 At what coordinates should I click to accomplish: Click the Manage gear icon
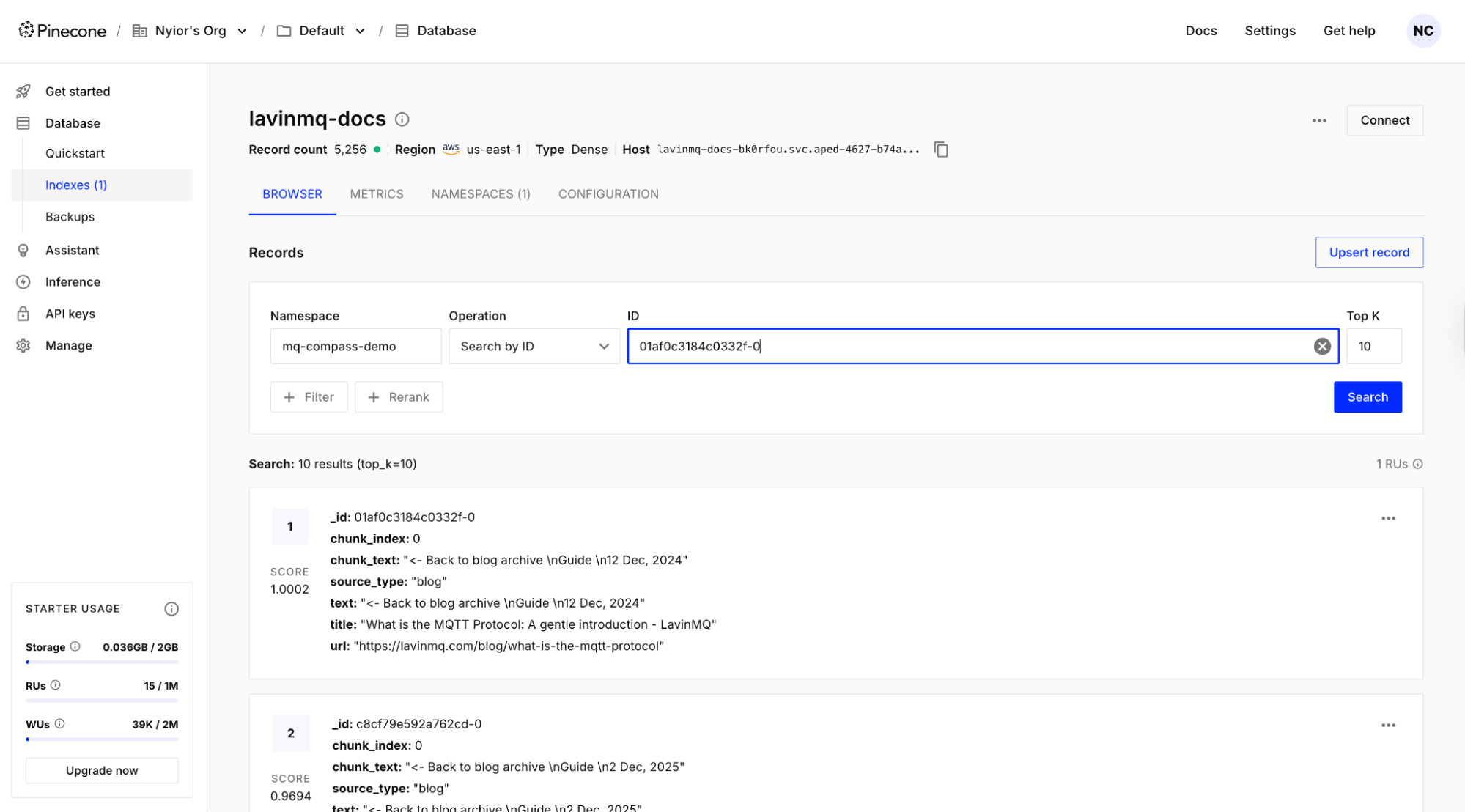click(x=23, y=346)
